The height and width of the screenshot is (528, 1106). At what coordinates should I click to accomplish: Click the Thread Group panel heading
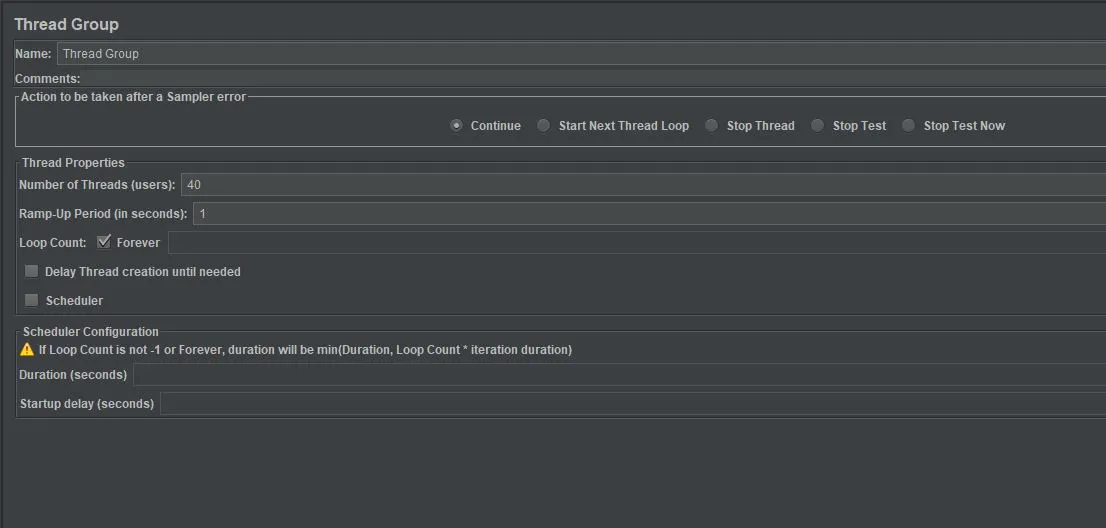pyautogui.click(x=66, y=24)
